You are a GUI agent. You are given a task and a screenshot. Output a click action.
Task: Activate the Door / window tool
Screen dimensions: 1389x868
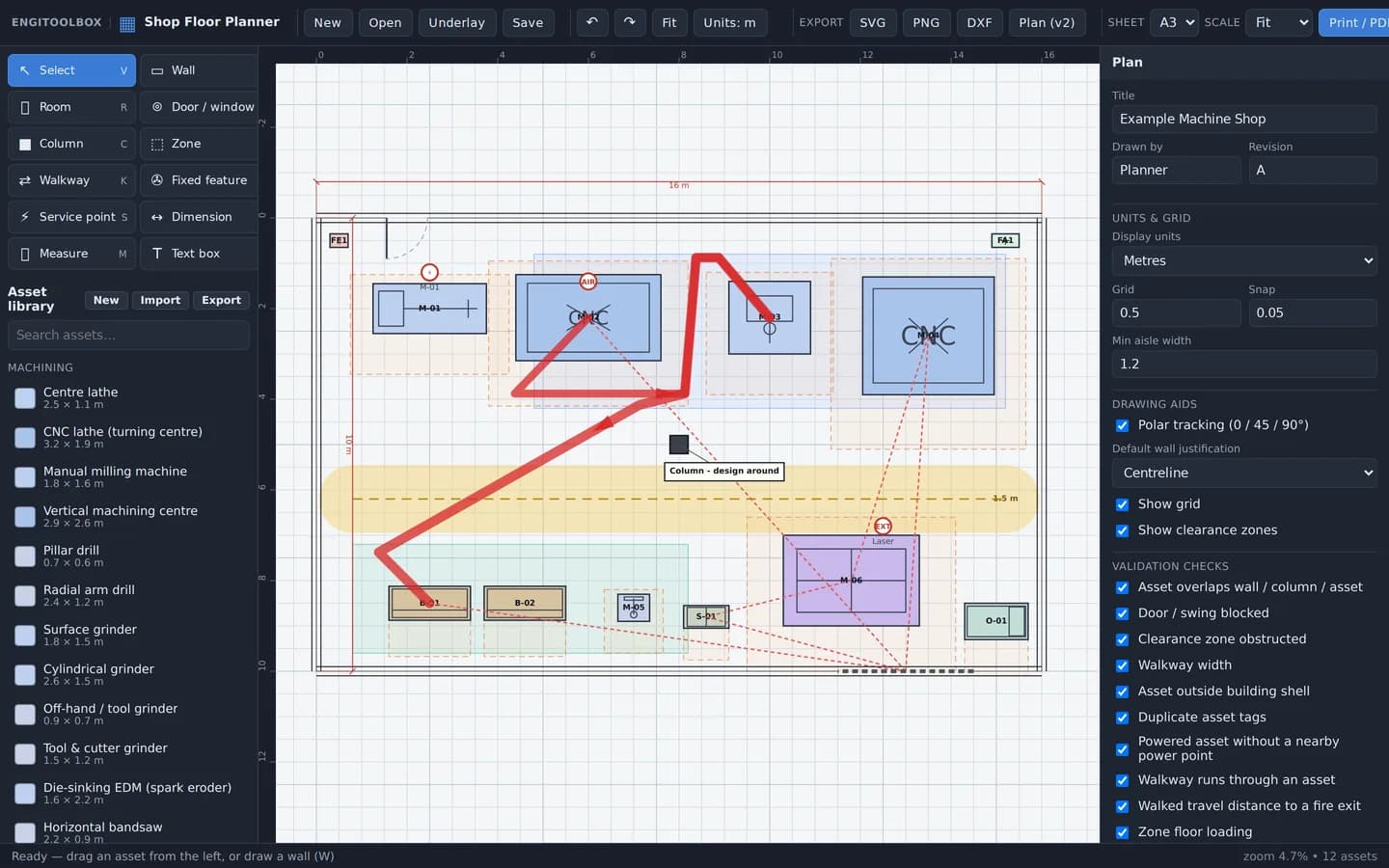pos(199,107)
